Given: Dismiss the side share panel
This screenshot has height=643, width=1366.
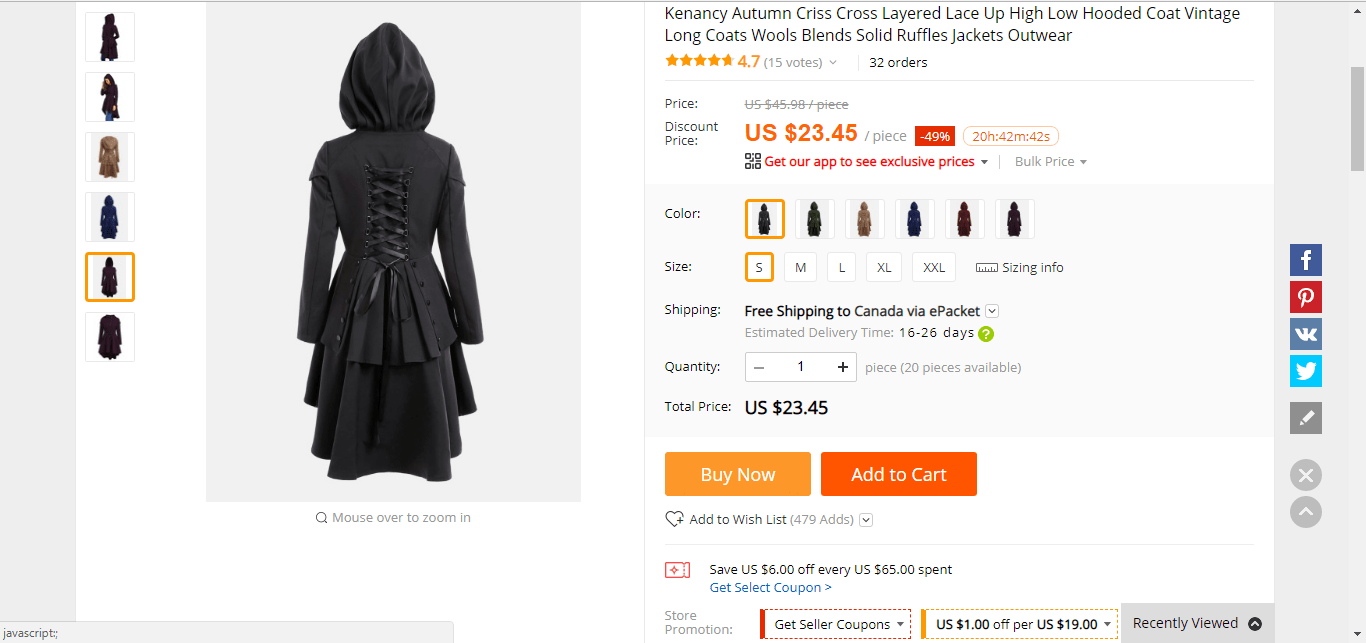Looking at the screenshot, I should [1306, 475].
